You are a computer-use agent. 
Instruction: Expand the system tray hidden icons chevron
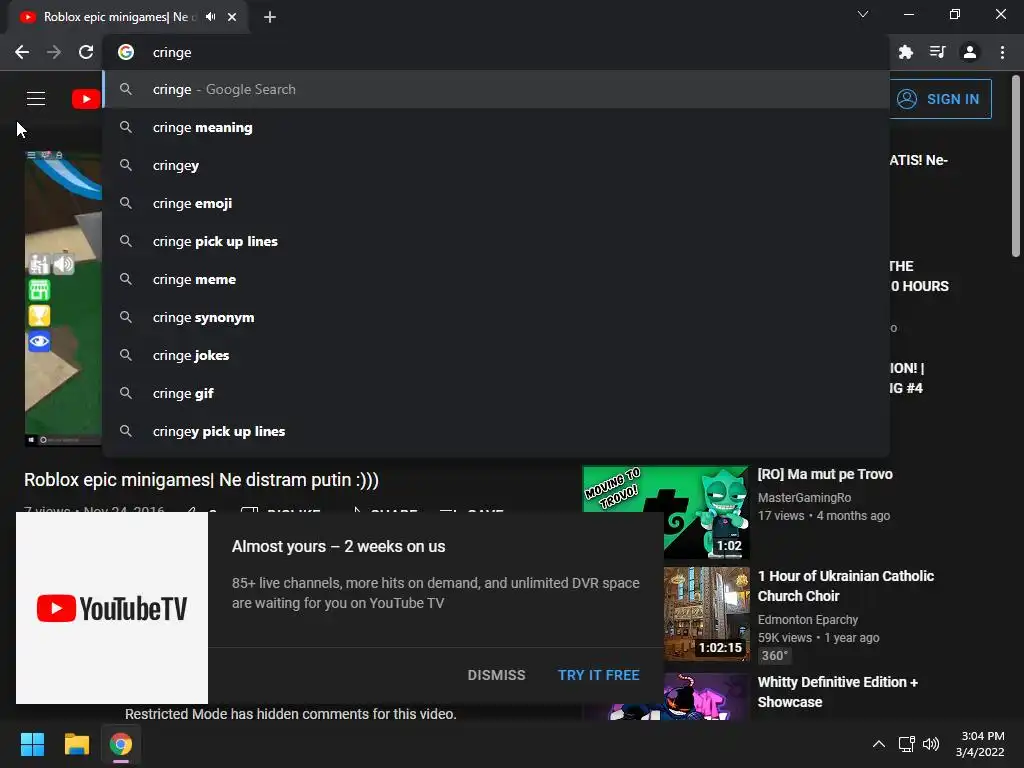tap(879, 744)
